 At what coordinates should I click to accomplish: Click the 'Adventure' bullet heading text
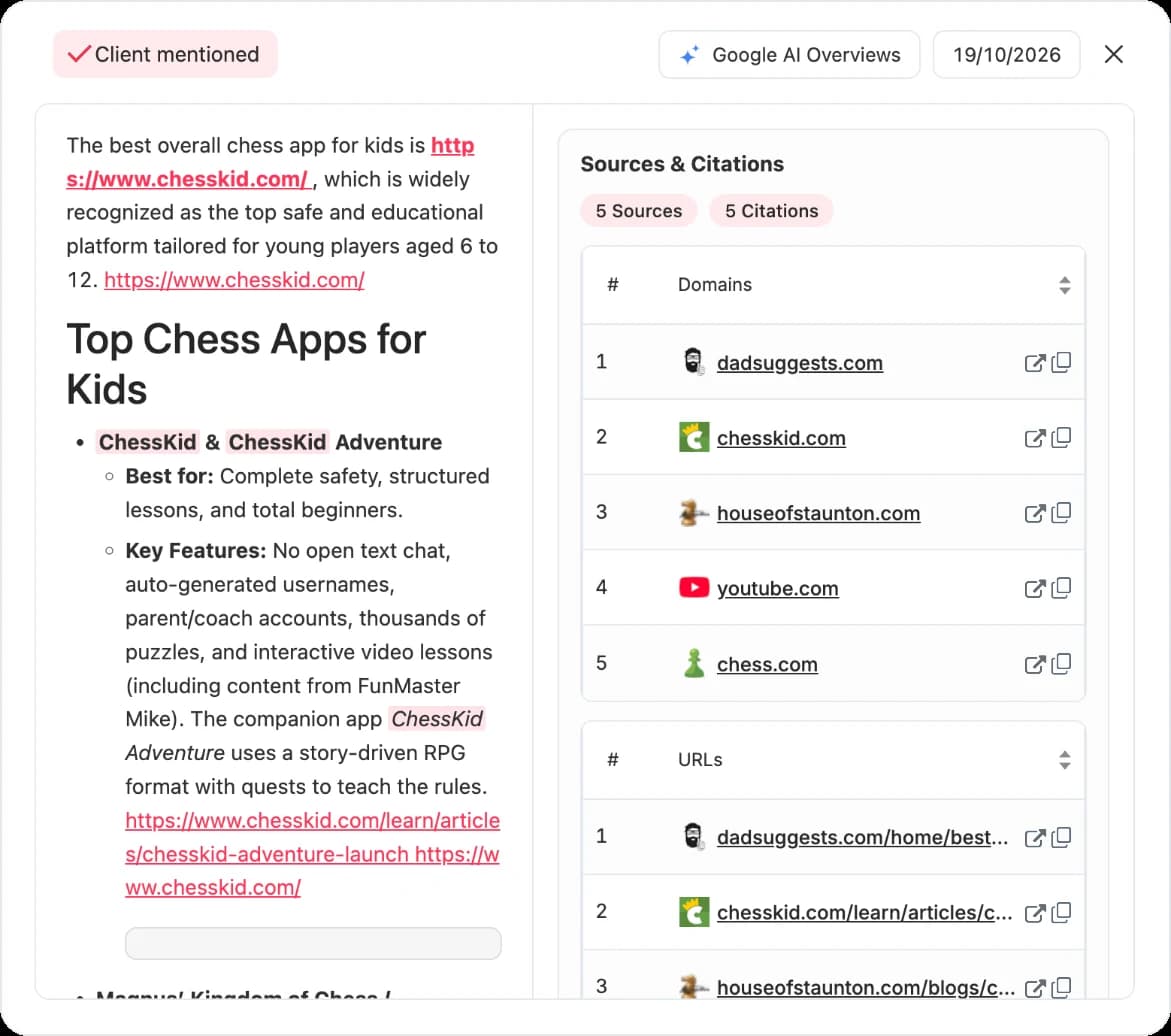(388, 442)
